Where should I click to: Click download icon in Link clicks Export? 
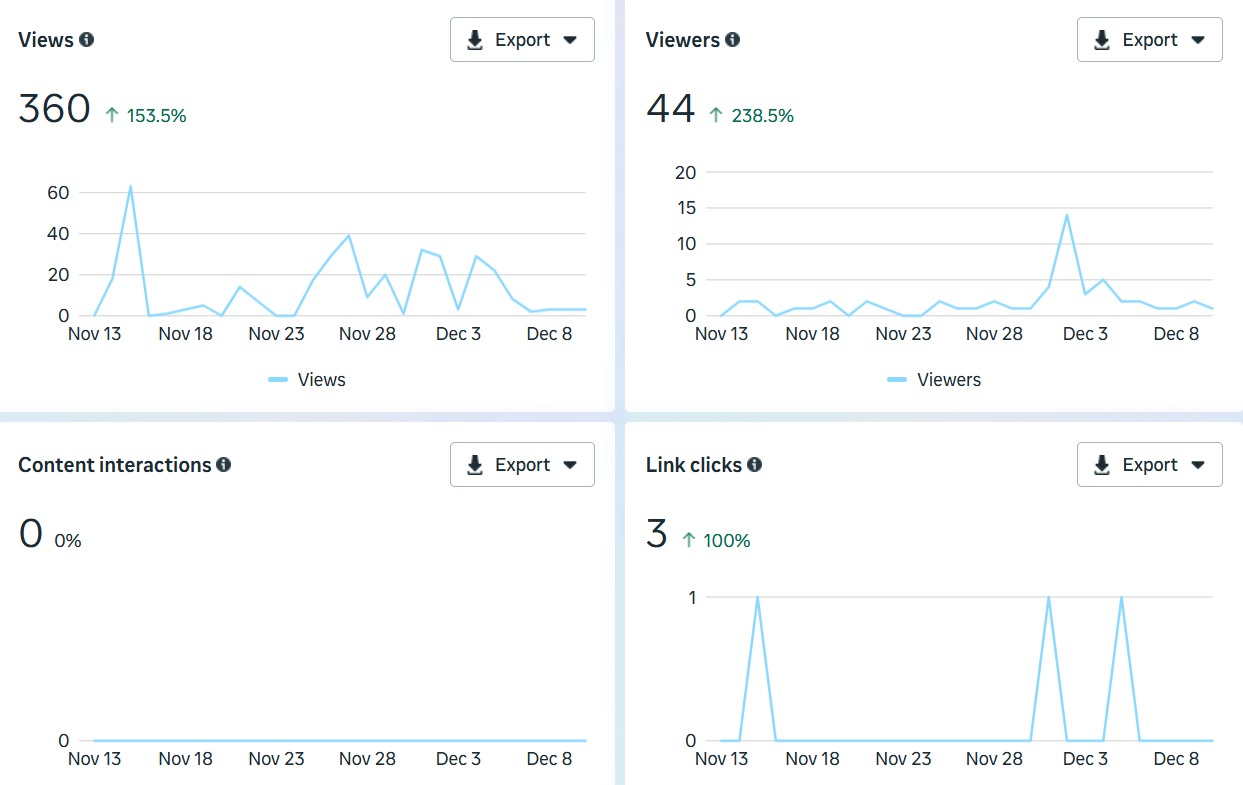pos(1102,465)
